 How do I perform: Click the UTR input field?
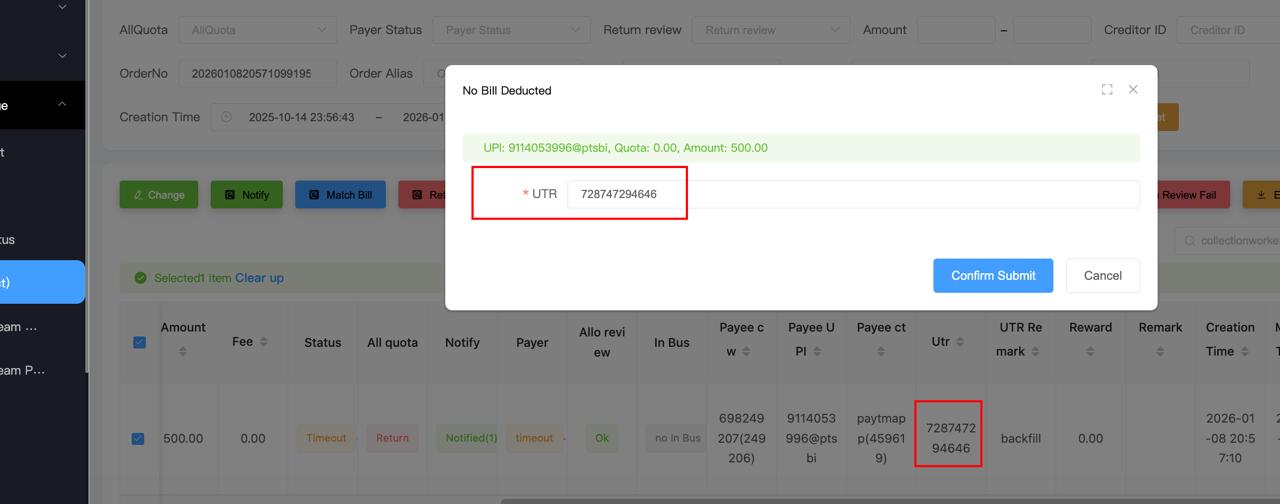coord(852,194)
